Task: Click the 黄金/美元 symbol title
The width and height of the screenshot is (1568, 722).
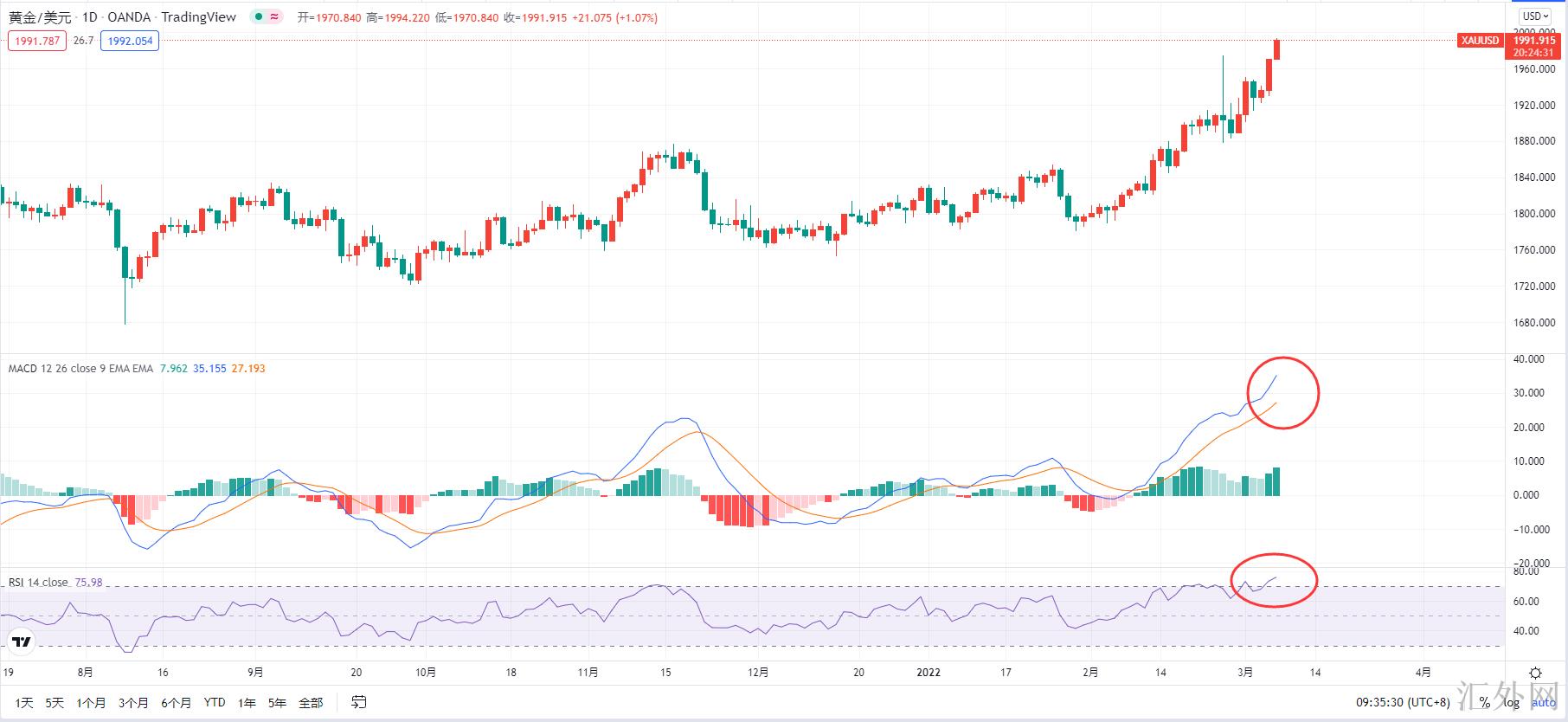Action: 40,17
